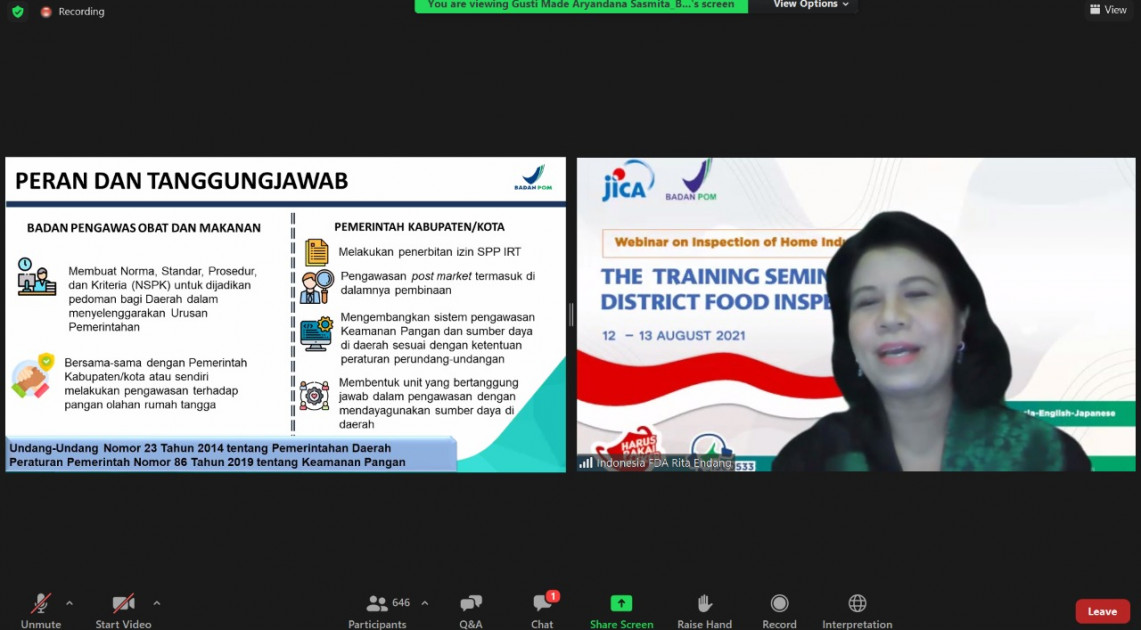Viewport: 1141px width, 630px height.
Task: Click the green screen-sharing notification banner
Action: pyautogui.click(x=581, y=5)
